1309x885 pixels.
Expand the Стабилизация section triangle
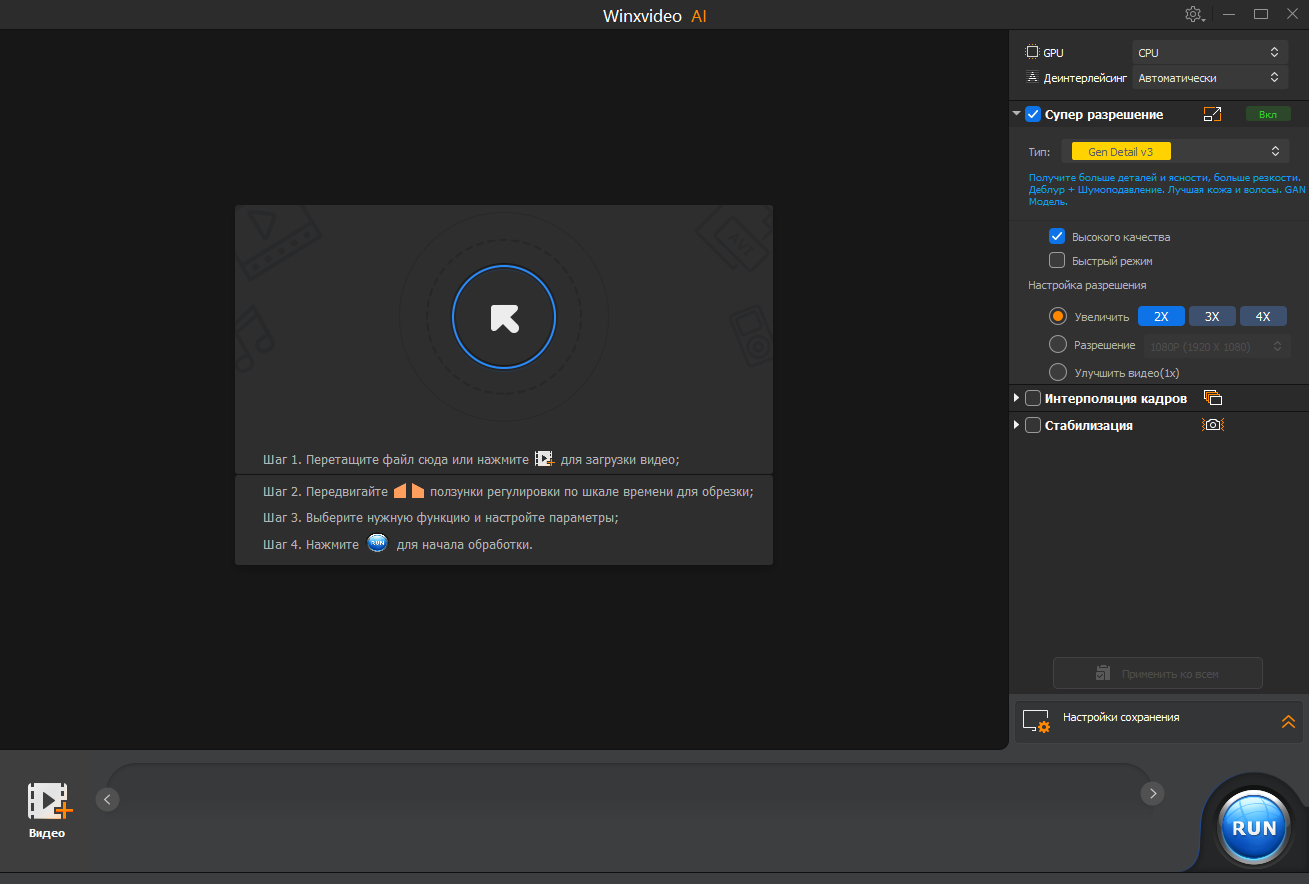[x=1017, y=425]
